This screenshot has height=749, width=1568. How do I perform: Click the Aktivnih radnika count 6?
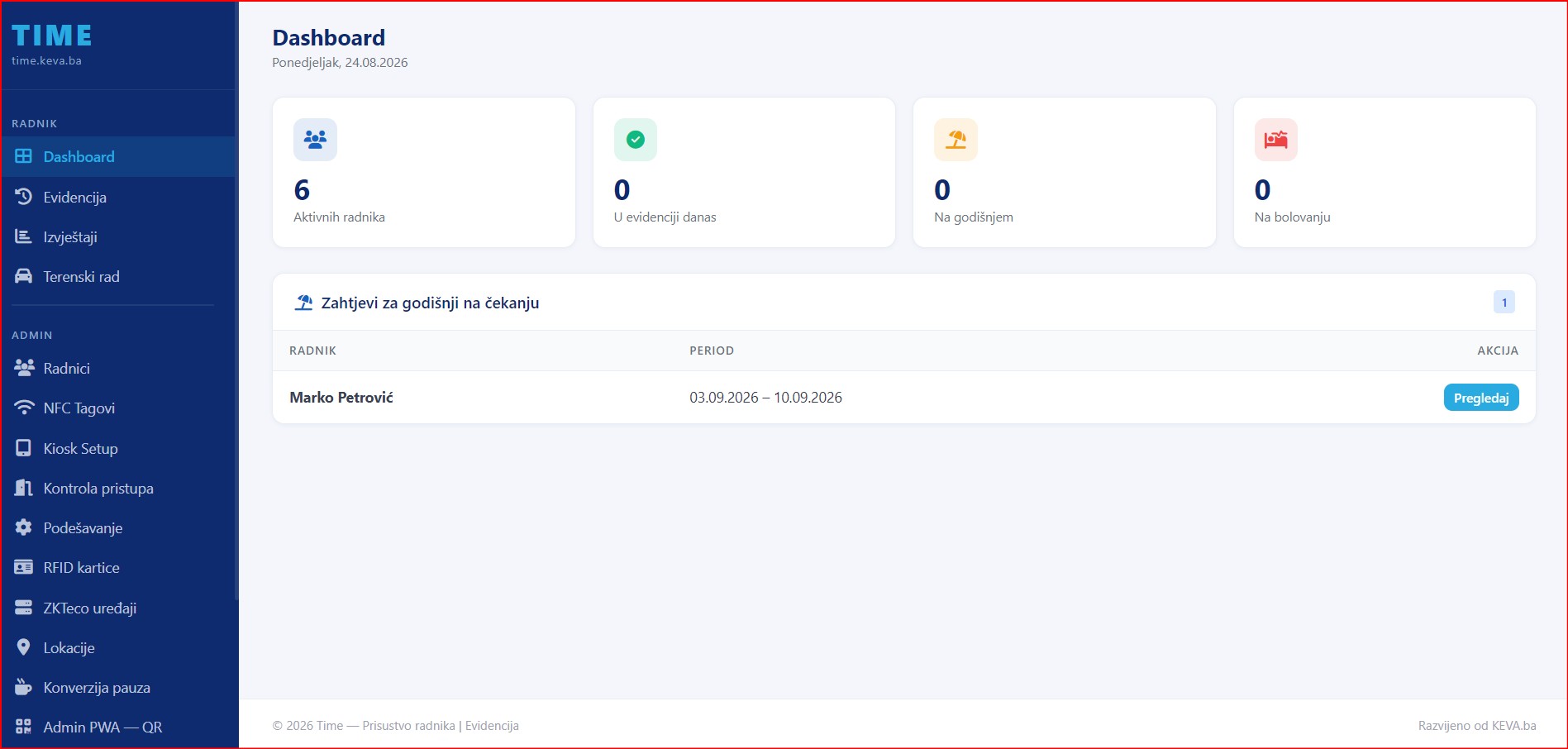pos(302,190)
